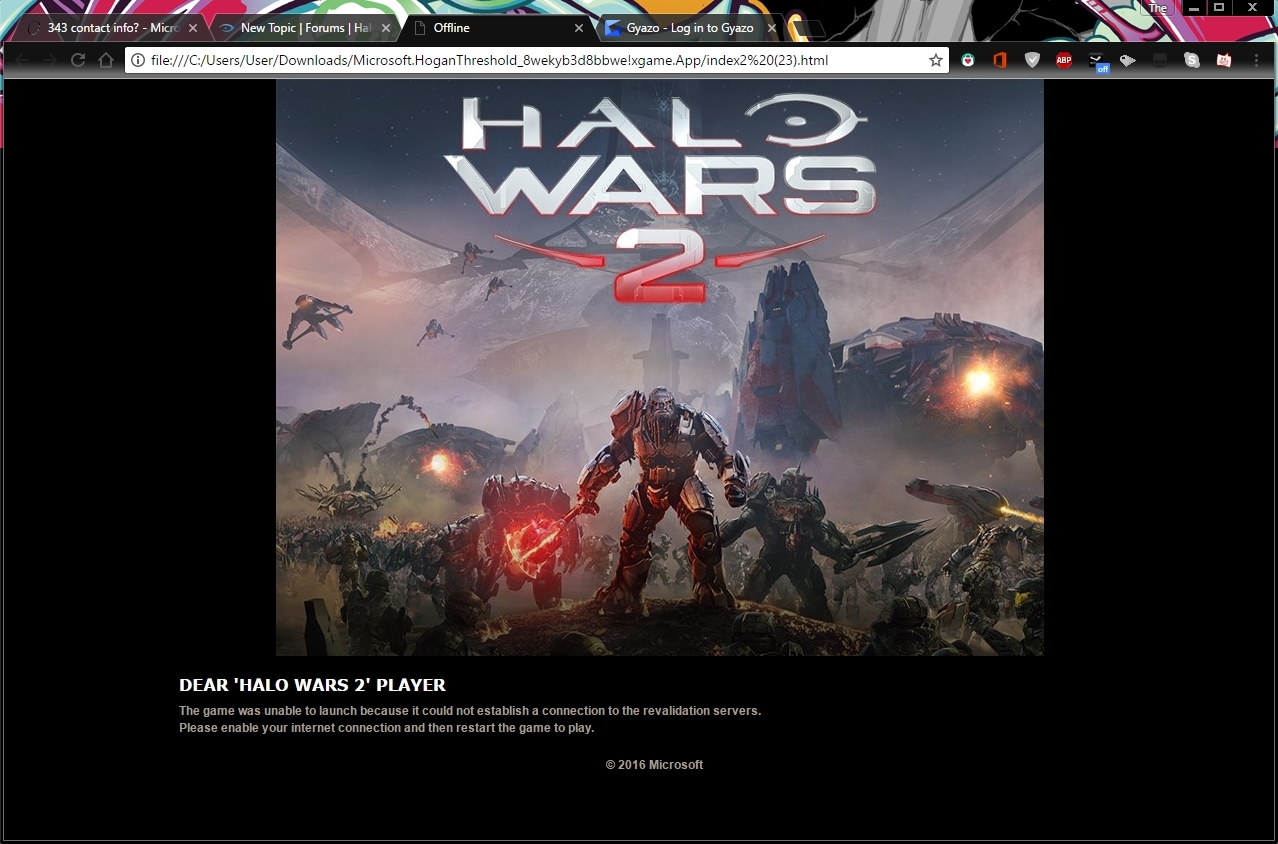Open the Office extension icon
1278x844 pixels.
coord(999,60)
